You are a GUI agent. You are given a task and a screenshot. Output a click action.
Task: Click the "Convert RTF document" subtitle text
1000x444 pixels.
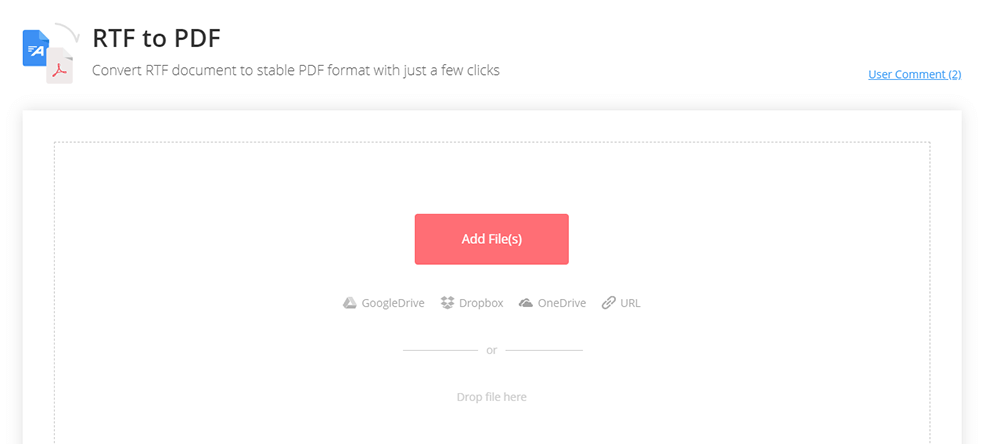(295, 71)
